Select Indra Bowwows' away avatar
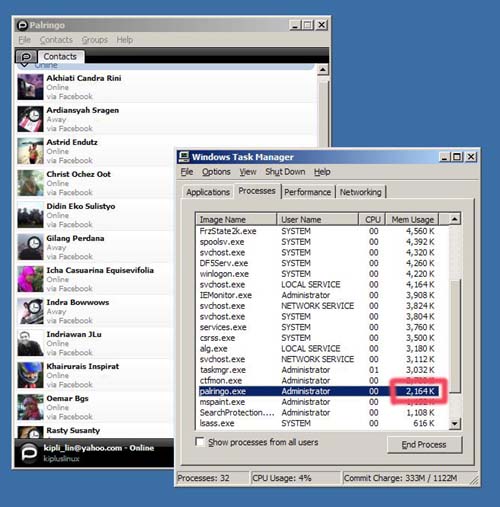500x507 pixels. point(30,311)
